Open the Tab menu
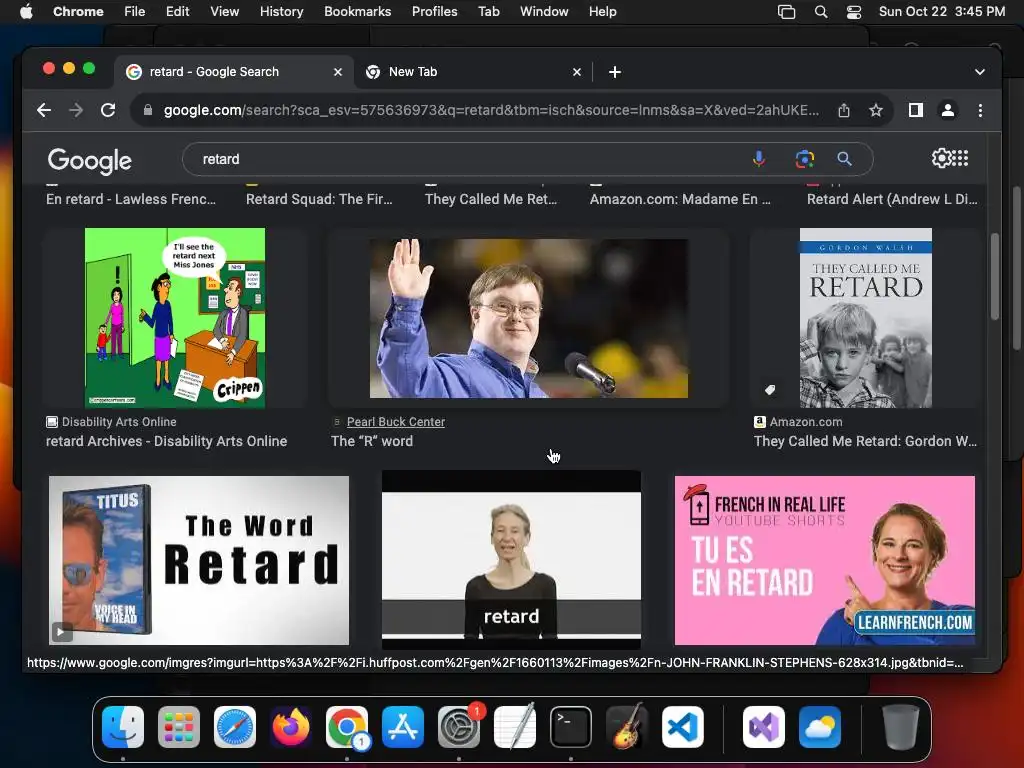Screen dimensions: 1024x768 488,12
